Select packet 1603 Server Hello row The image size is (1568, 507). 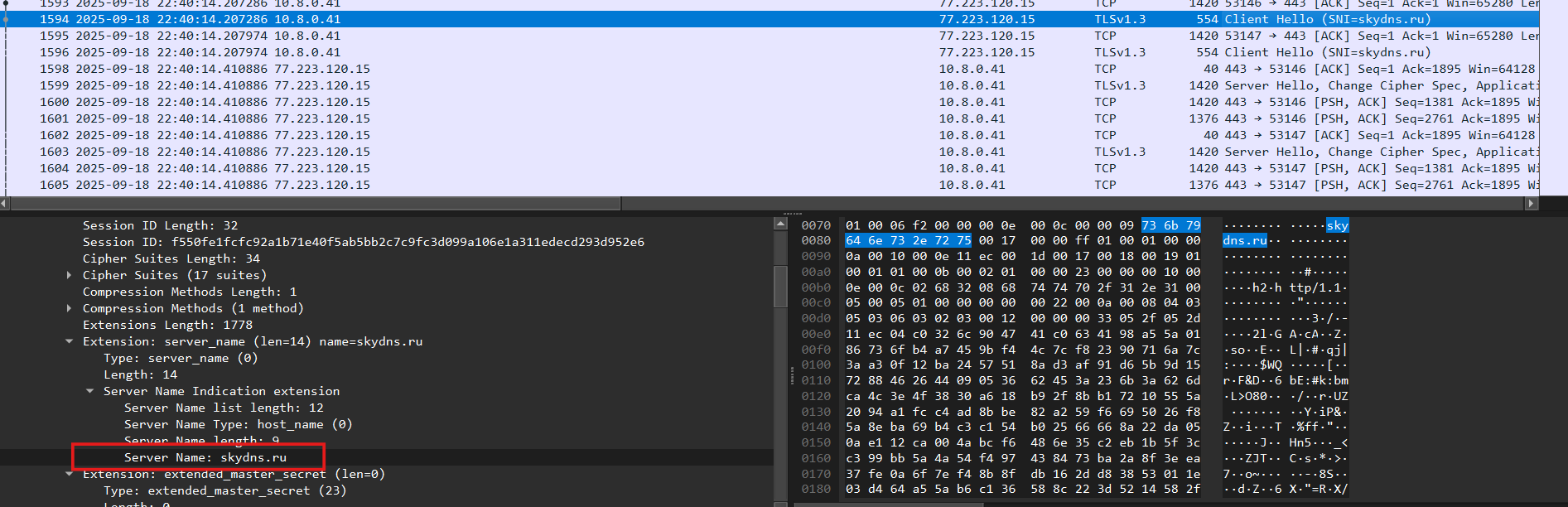pos(580,152)
